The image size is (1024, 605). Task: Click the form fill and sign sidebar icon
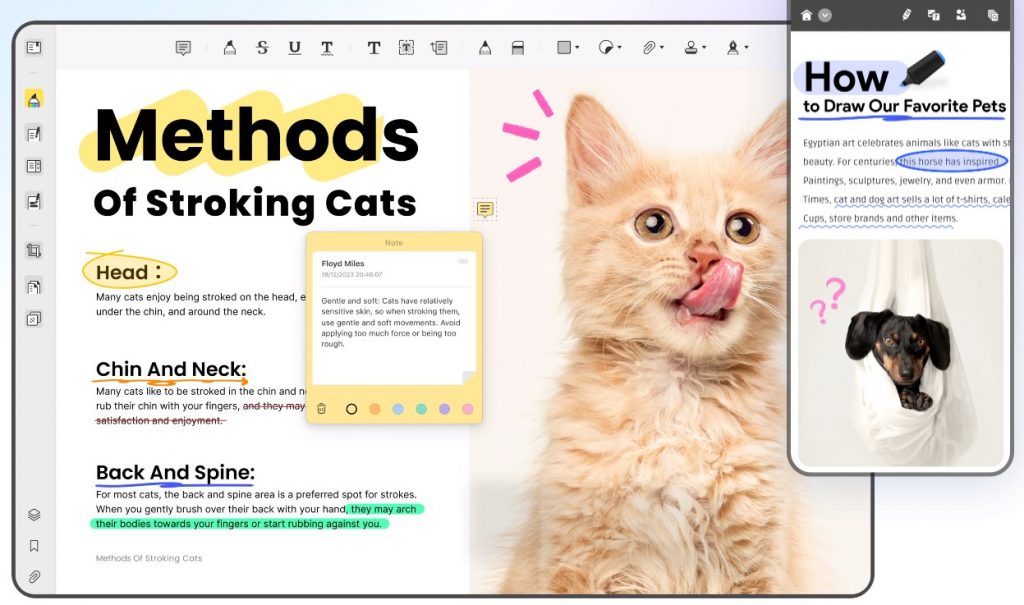click(x=34, y=201)
